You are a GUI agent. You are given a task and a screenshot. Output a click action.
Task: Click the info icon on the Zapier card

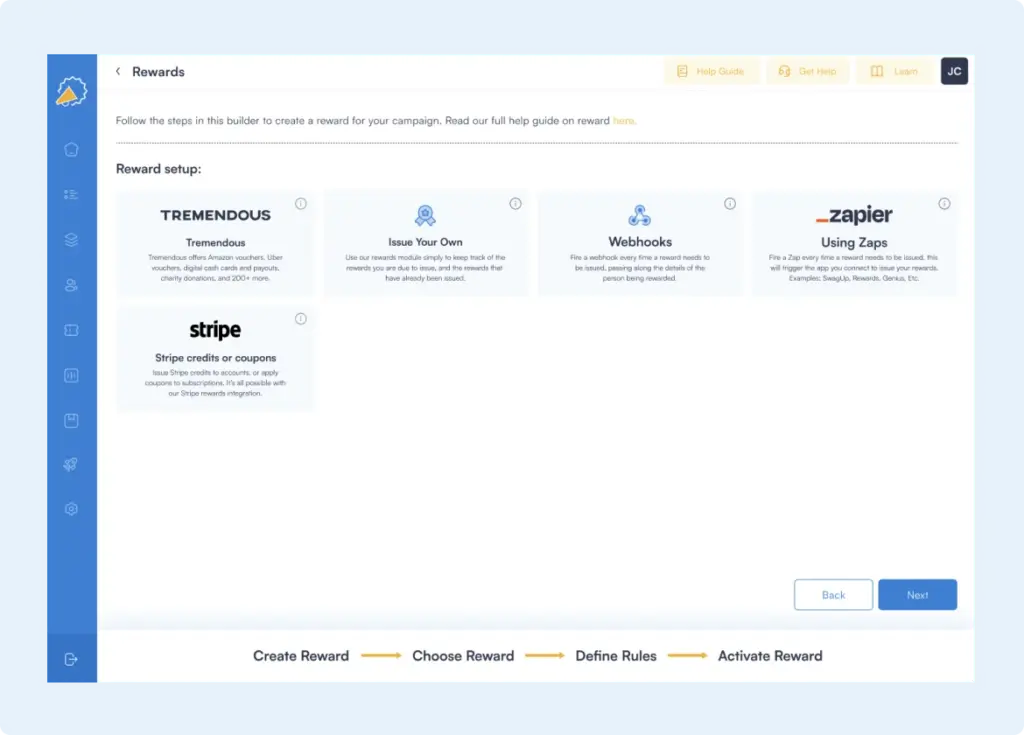(944, 204)
